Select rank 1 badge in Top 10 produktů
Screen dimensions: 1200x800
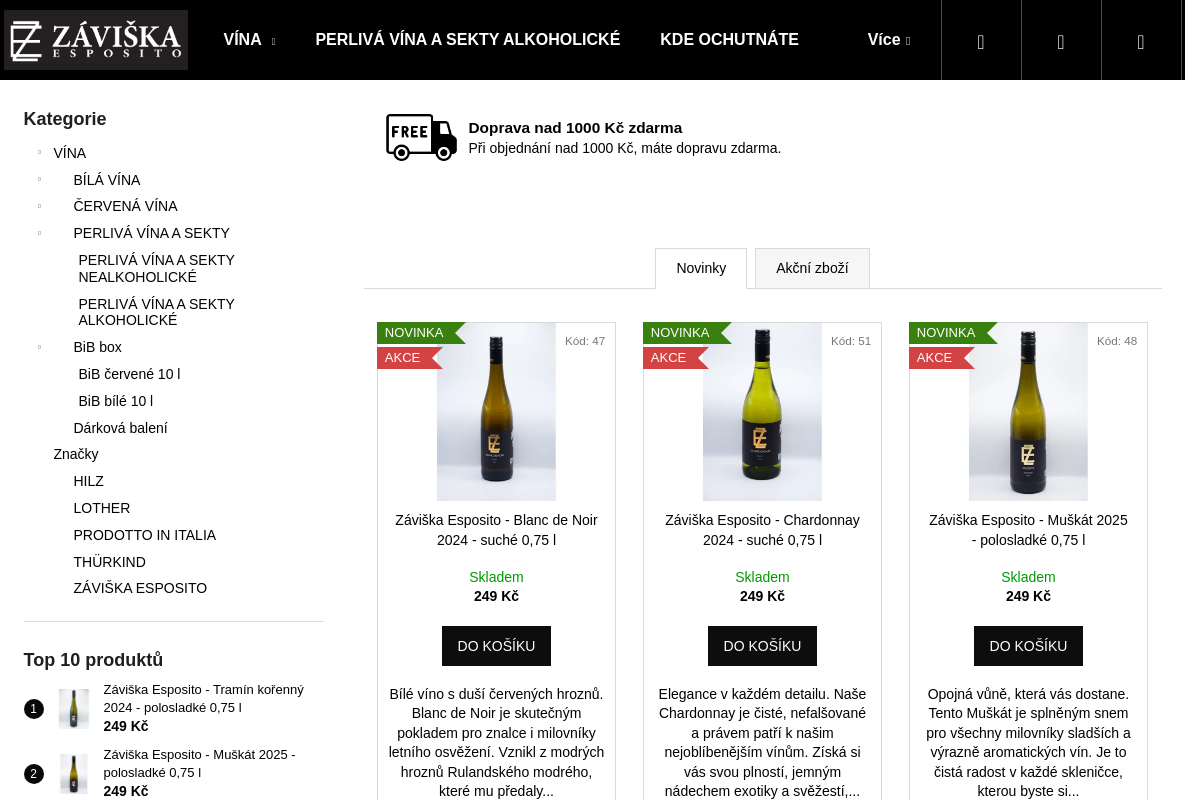(34, 709)
